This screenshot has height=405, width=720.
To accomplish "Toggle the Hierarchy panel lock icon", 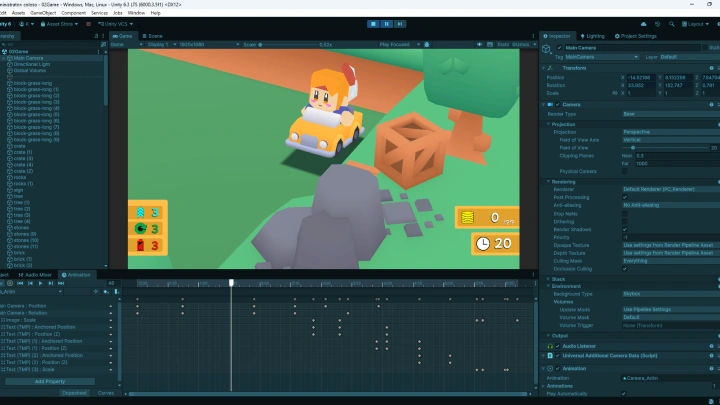I will [x=96, y=36].
